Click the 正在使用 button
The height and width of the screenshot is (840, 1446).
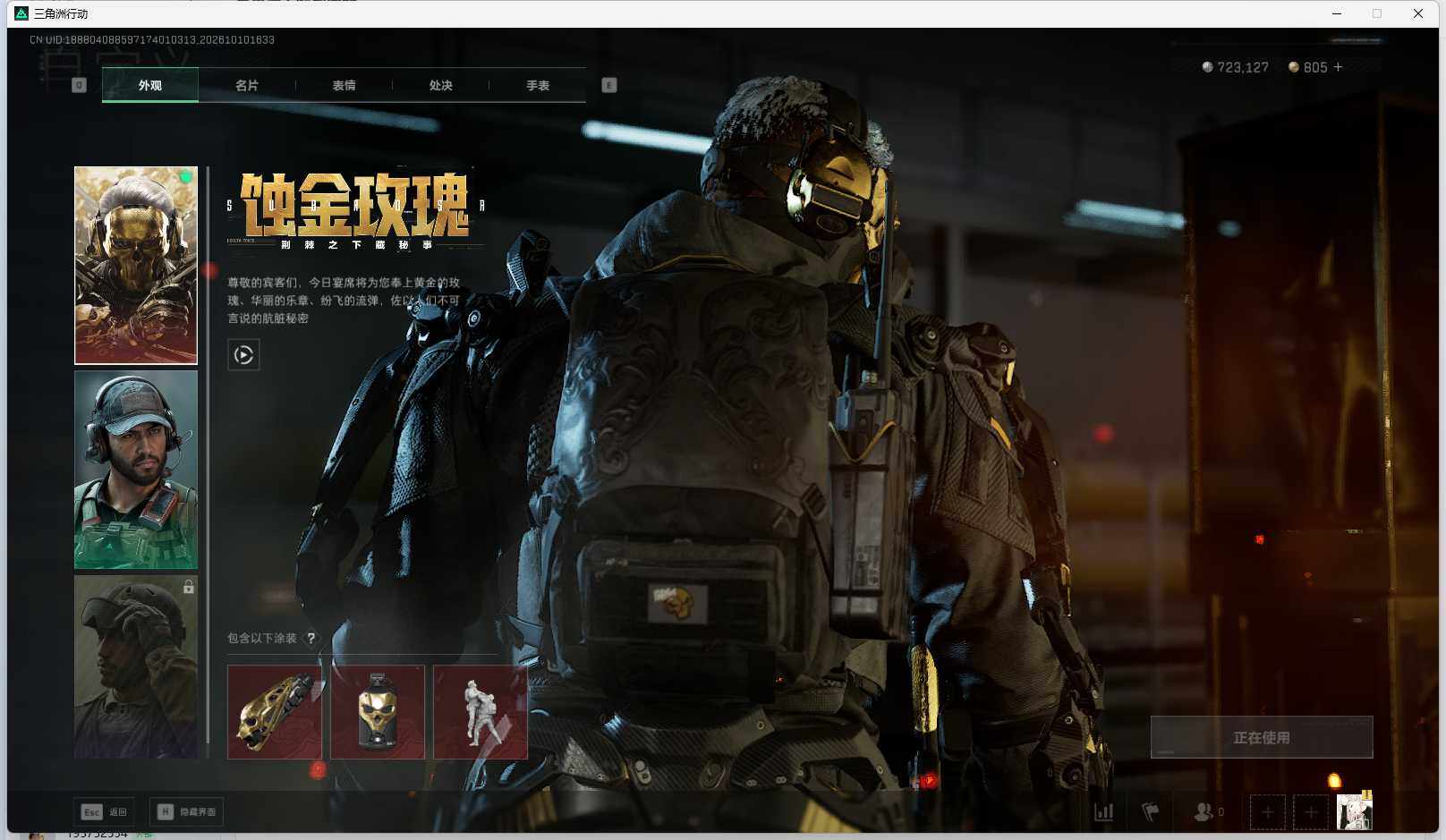click(x=1262, y=737)
